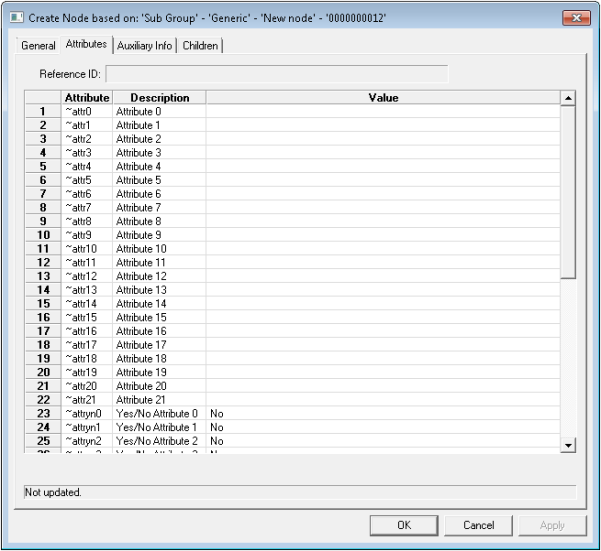Click the 'Not updated.' status bar text

[x=53, y=492]
